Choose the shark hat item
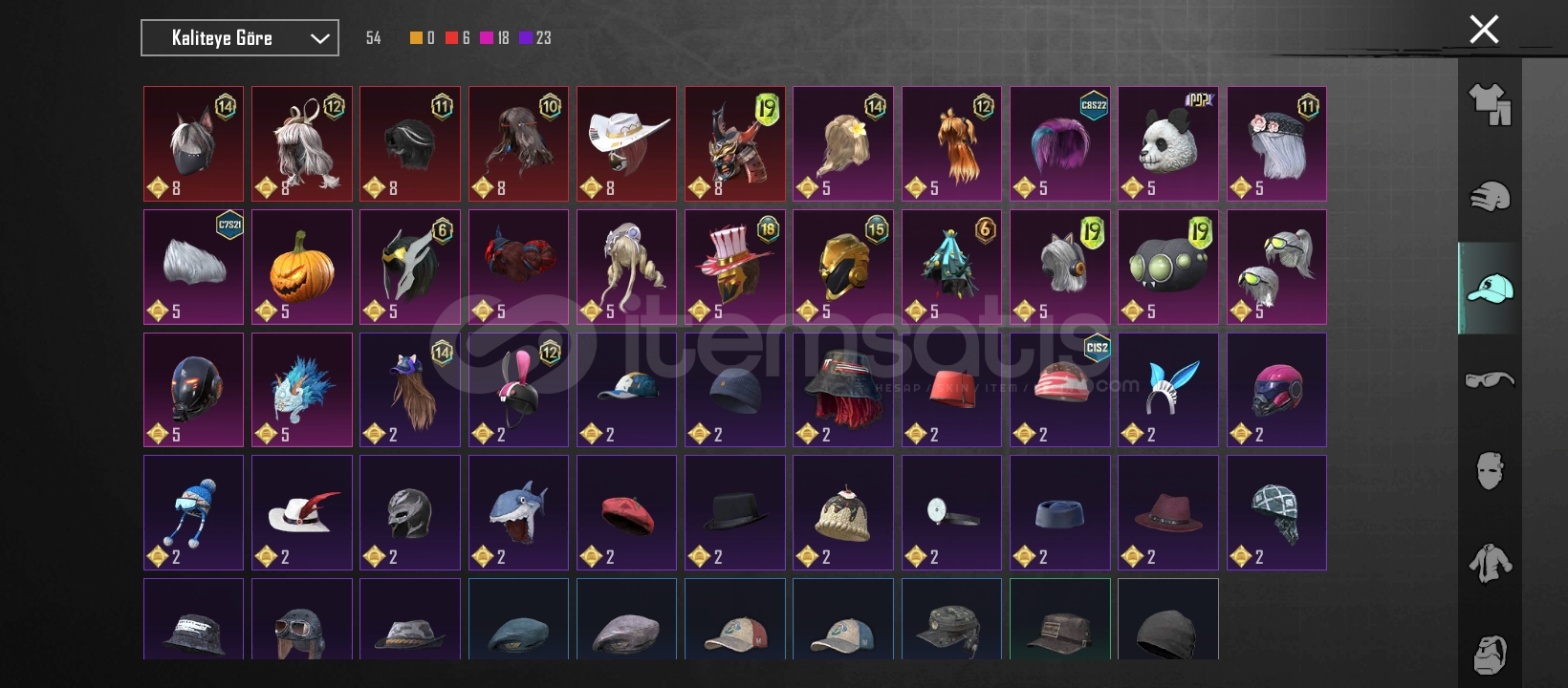 click(x=519, y=513)
